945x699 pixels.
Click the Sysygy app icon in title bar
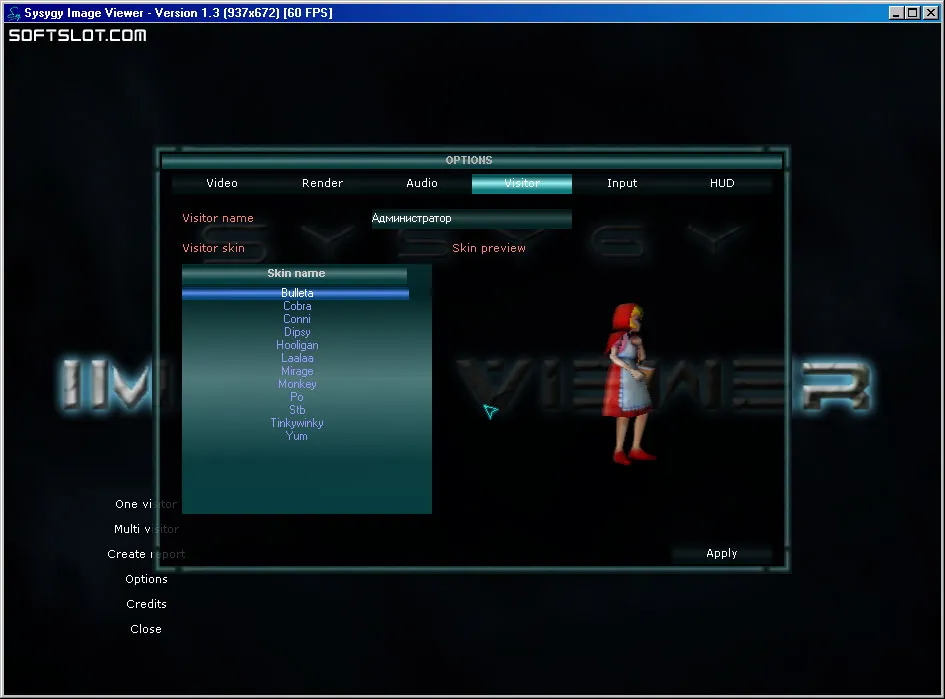pyautogui.click(x=14, y=13)
